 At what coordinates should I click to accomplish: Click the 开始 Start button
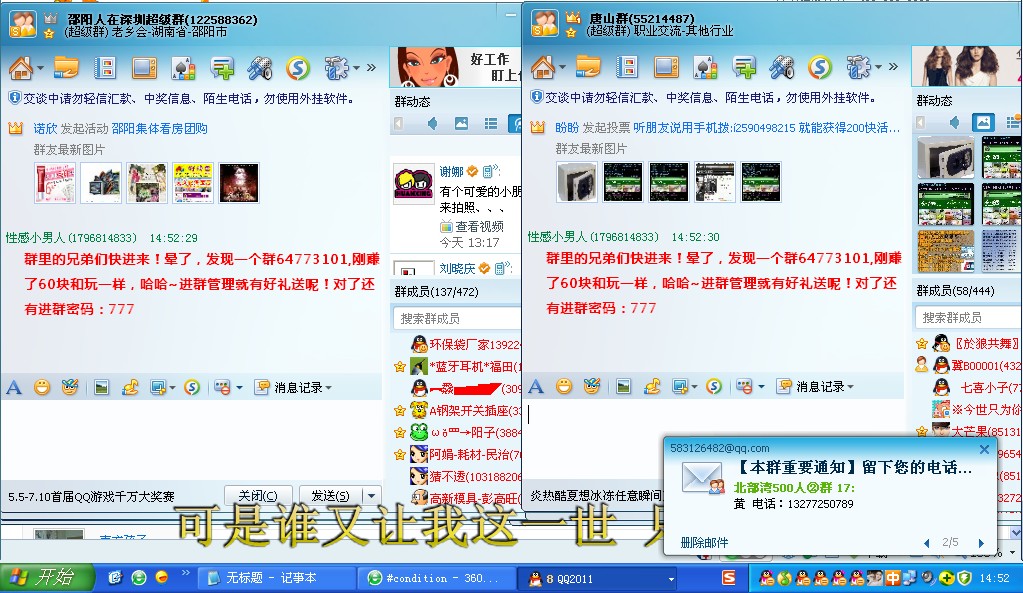46,578
